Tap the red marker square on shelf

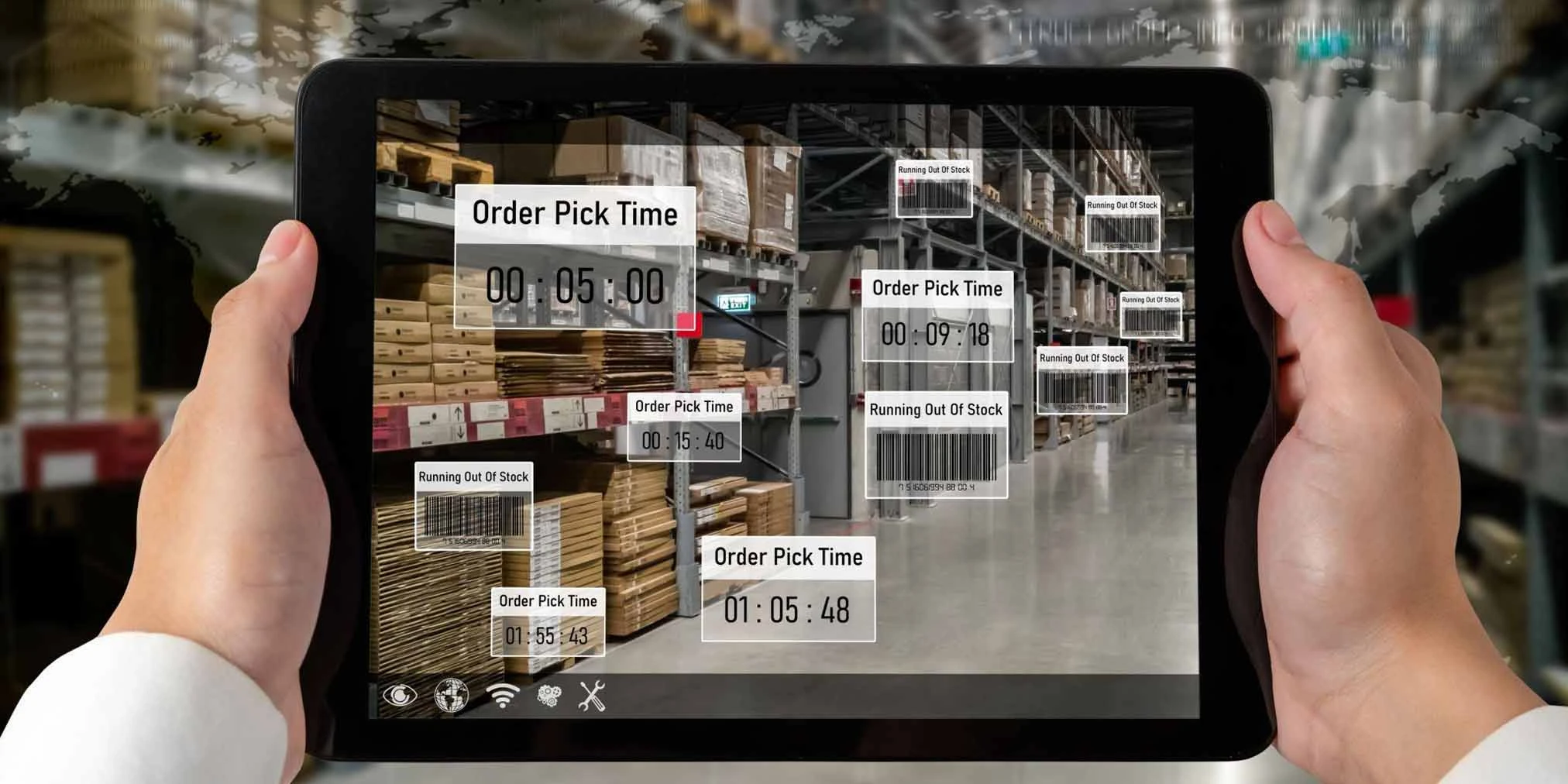tap(687, 324)
